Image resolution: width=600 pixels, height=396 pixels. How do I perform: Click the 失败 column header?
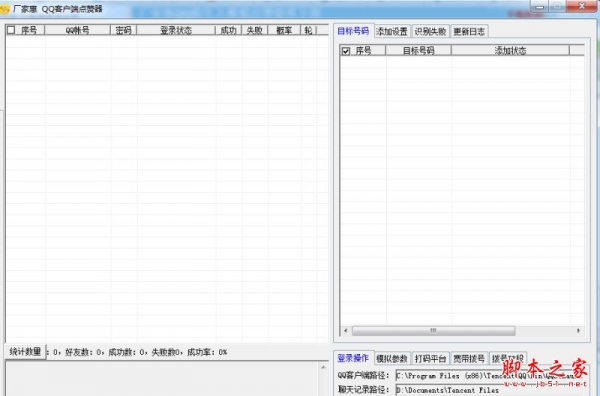tap(254, 30)
